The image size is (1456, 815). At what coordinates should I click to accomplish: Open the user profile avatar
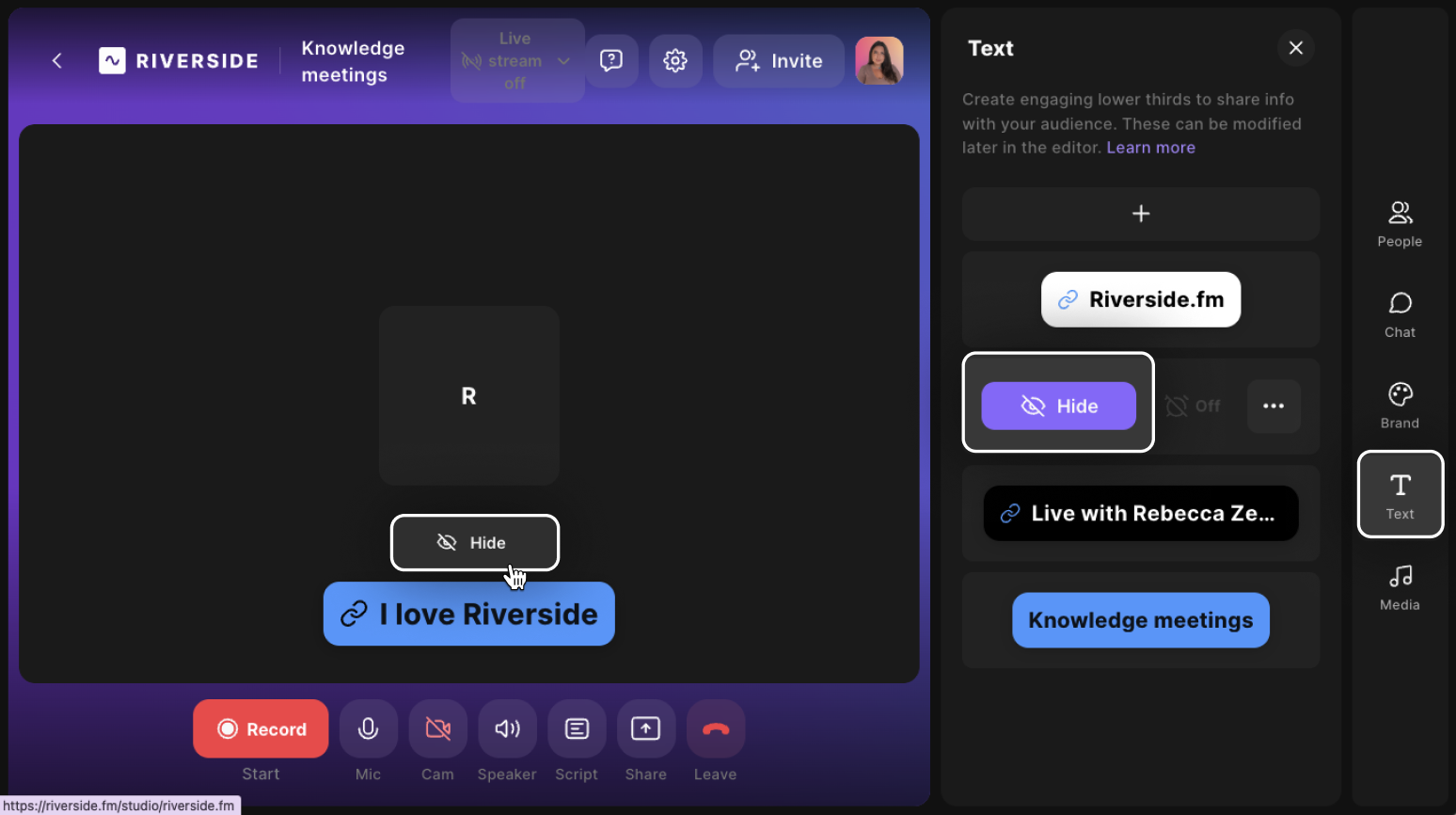879,61
